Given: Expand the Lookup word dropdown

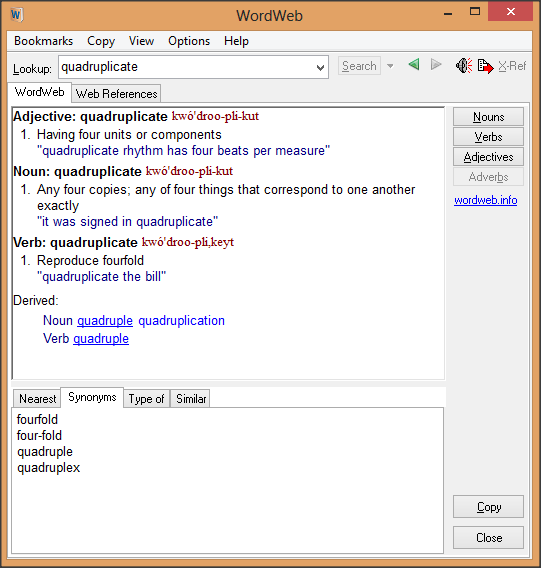Looking at the screenshot, I should (x=320, y=67).
